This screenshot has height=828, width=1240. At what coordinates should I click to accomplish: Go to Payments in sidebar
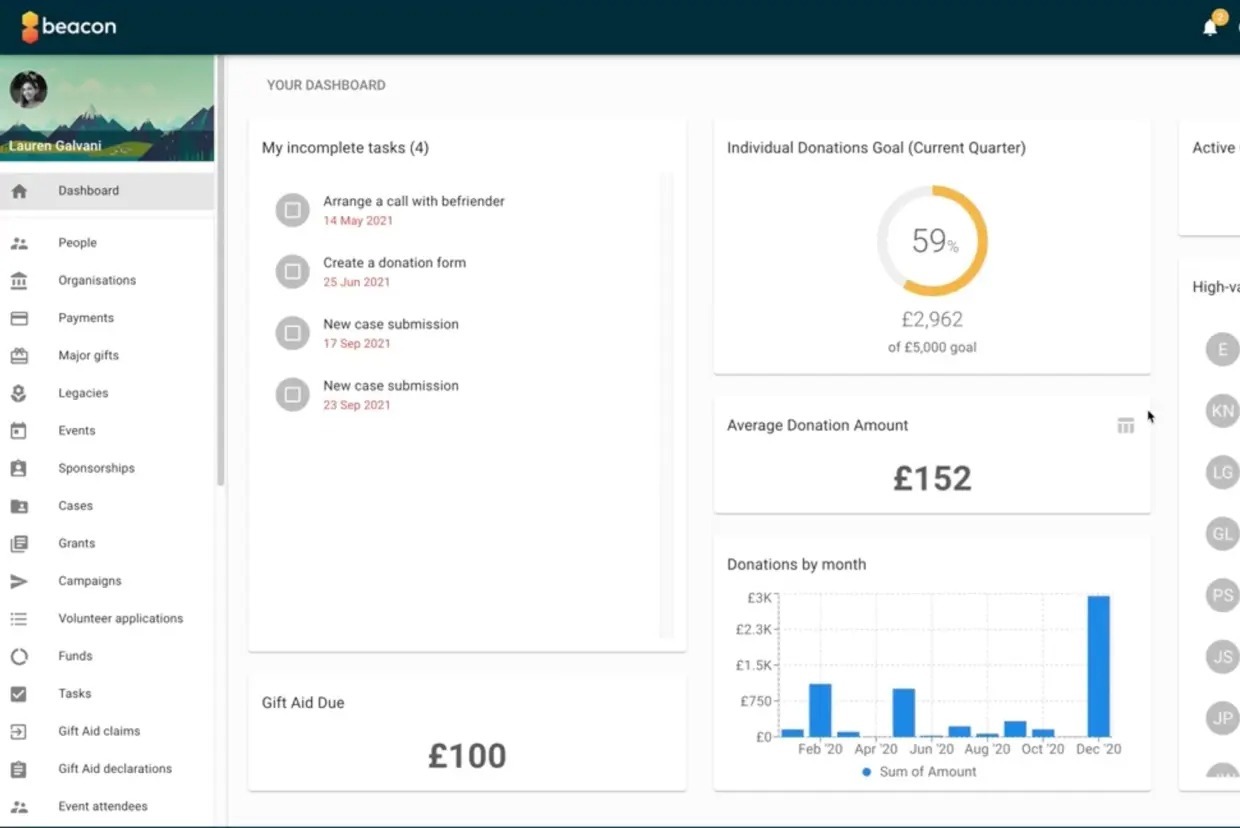pos(86,318)
